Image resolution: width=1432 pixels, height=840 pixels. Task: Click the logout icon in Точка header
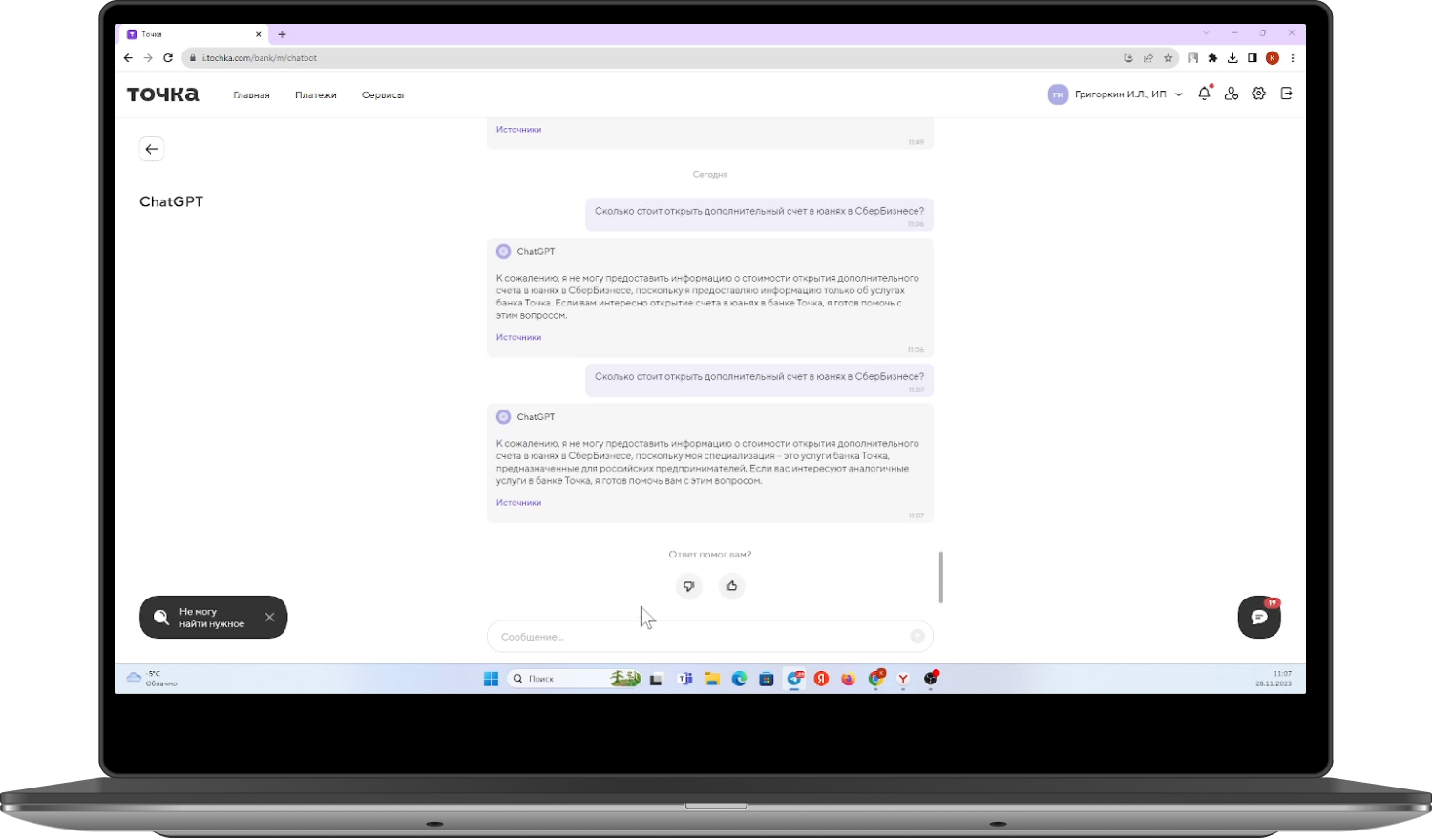(1286, 94)
